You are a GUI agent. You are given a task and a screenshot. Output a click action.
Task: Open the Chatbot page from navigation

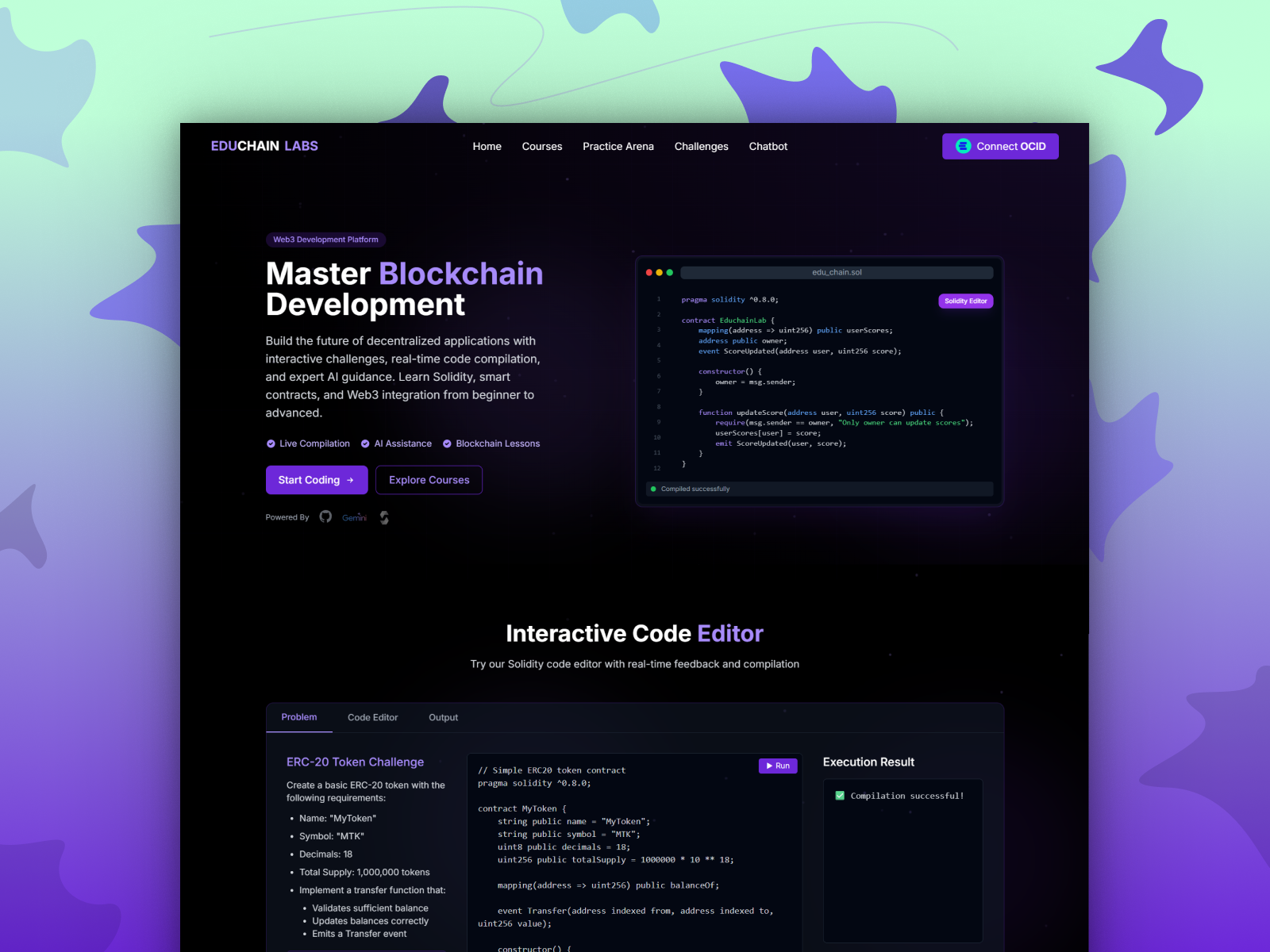[x=768, y=146]
